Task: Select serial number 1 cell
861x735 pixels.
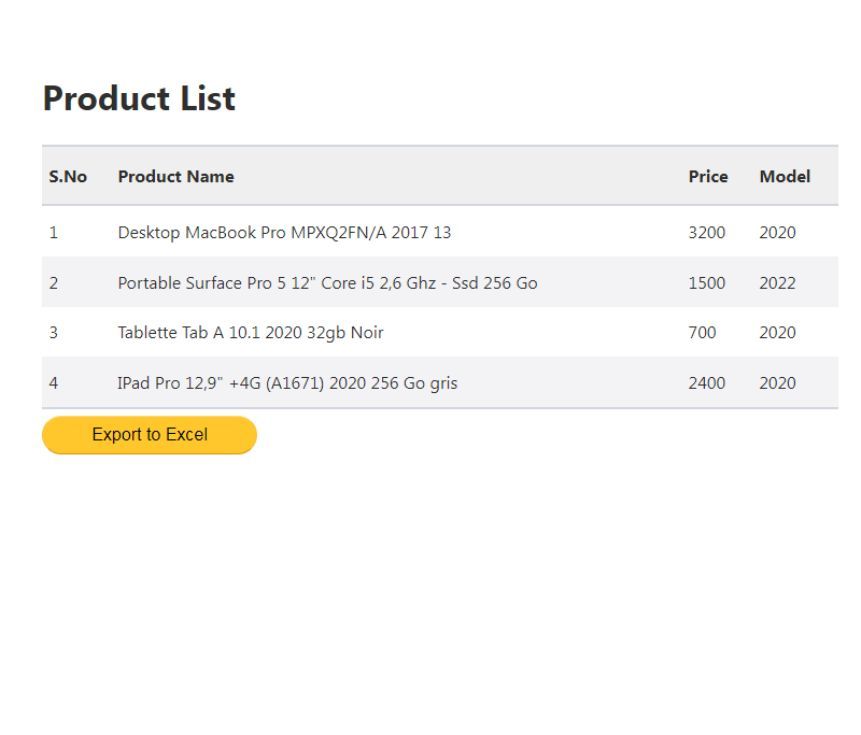Action: (53, 233)
